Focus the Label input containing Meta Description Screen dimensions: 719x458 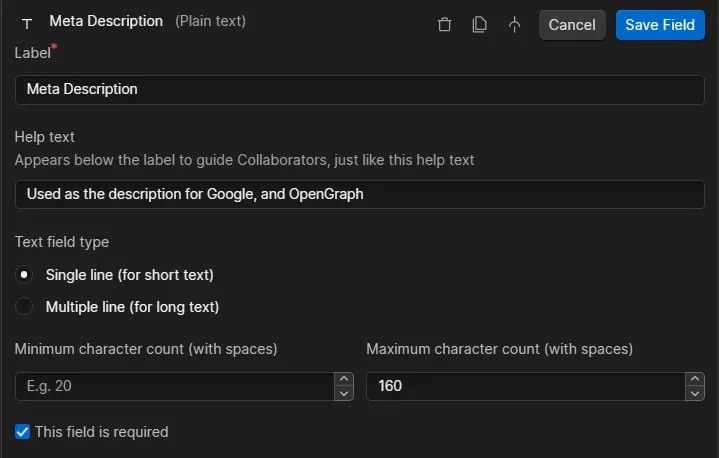click(359, 89)
